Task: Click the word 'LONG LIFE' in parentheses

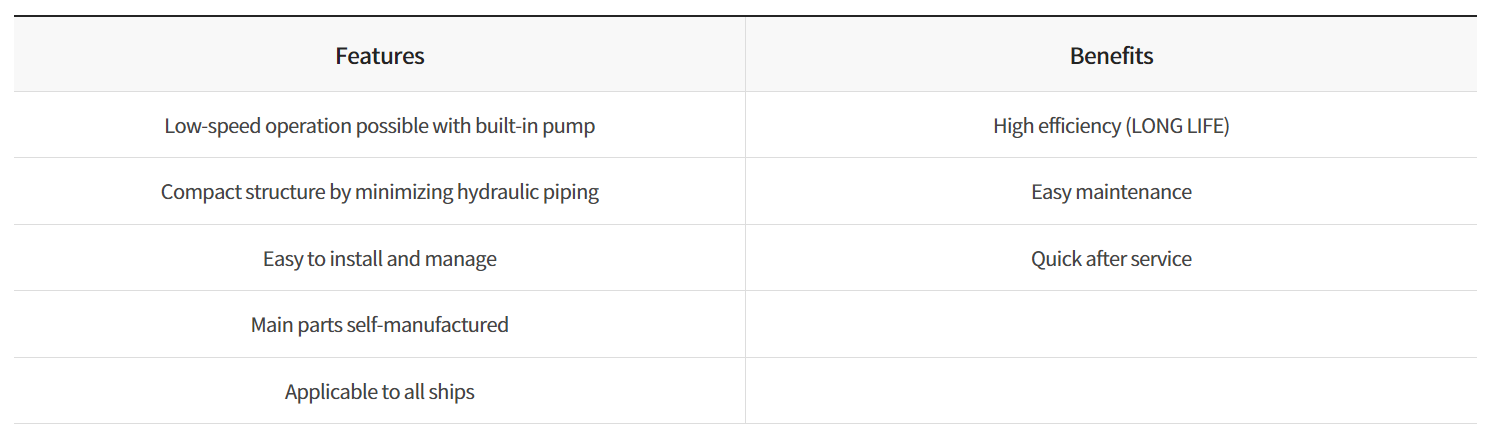Action: (1176, 126)
